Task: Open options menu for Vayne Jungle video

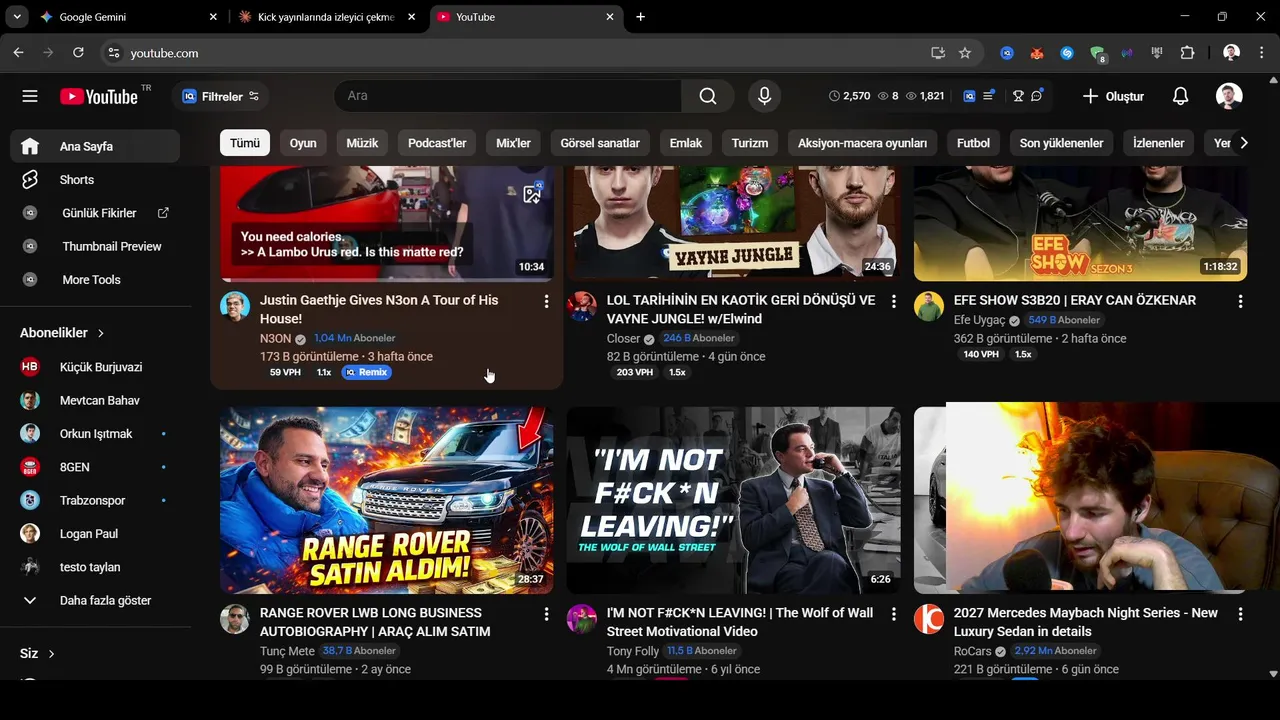Action: 893,301
